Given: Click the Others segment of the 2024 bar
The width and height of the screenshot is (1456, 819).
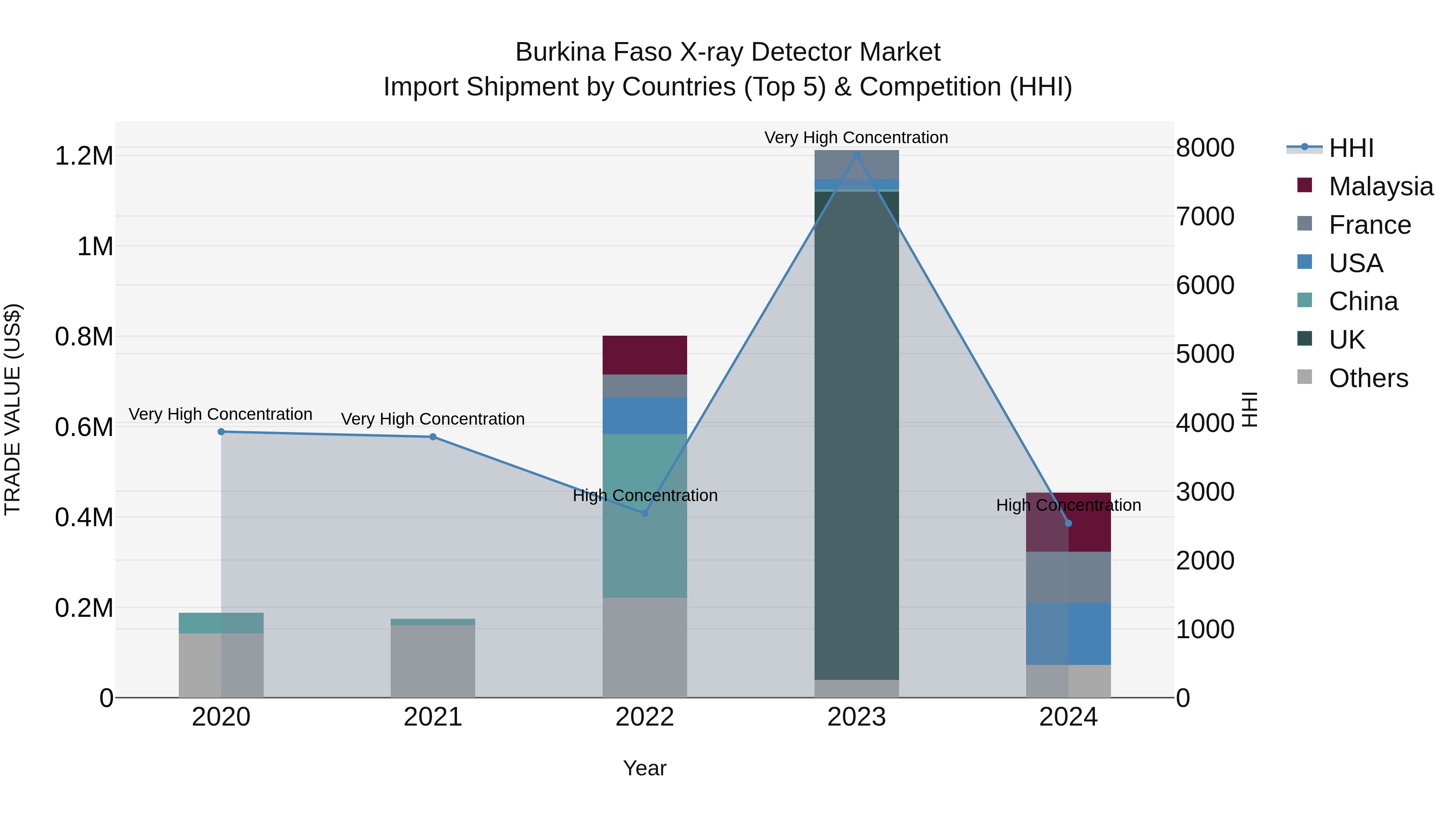Looking at the screenshot, I should [1068, 681].
